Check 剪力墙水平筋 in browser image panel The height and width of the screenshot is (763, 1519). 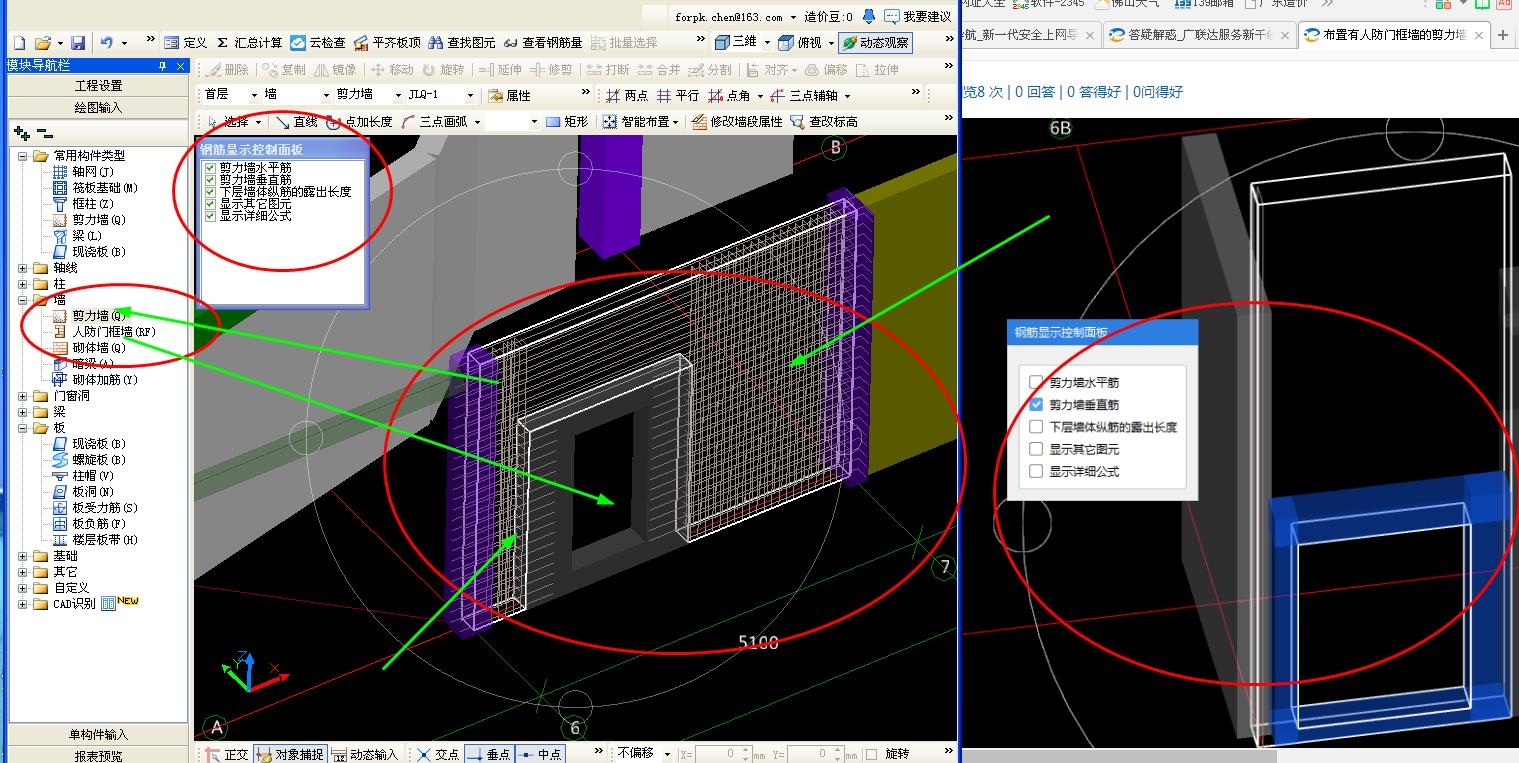coord(1036,382)
